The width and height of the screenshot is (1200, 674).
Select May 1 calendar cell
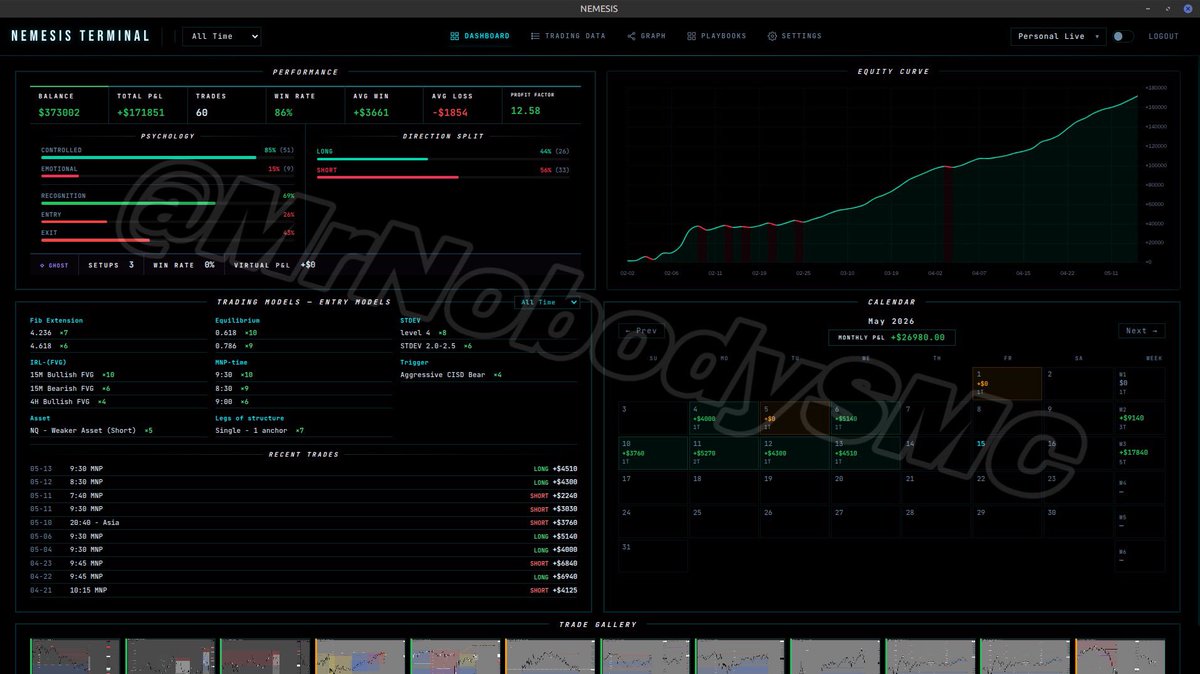click(x=1007, y=384)
